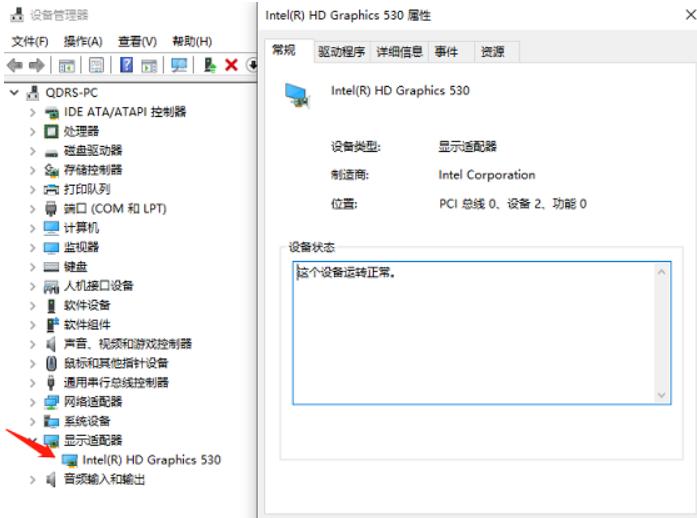This screenshot has width=697, height=518.
Task: Click the 软件组件 icon
Action: point(52,325)
